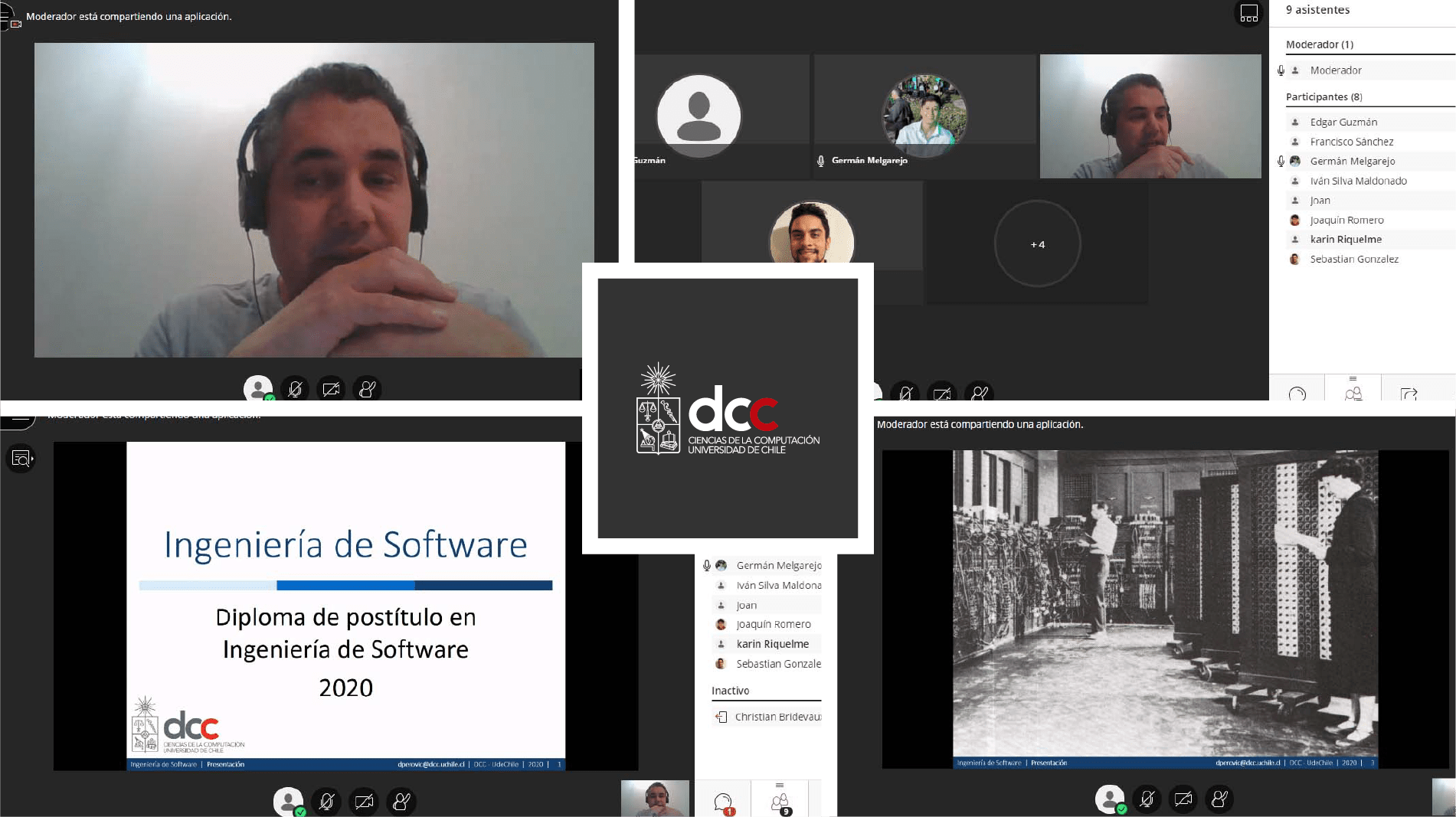
Task: Toggle camera below the Ingeniería de Software slide
Action: coord(364,801)
